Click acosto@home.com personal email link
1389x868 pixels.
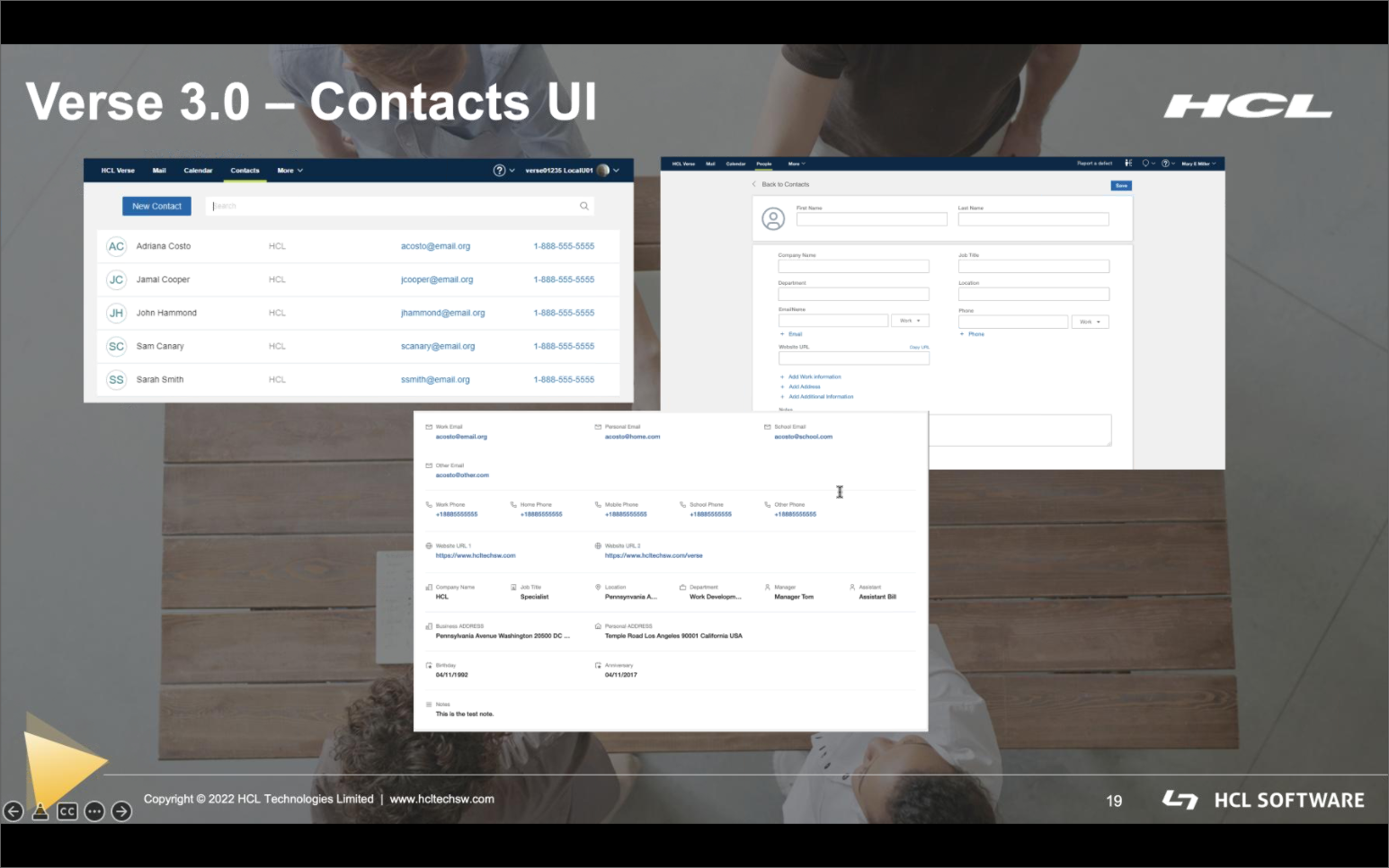(632, 437)
